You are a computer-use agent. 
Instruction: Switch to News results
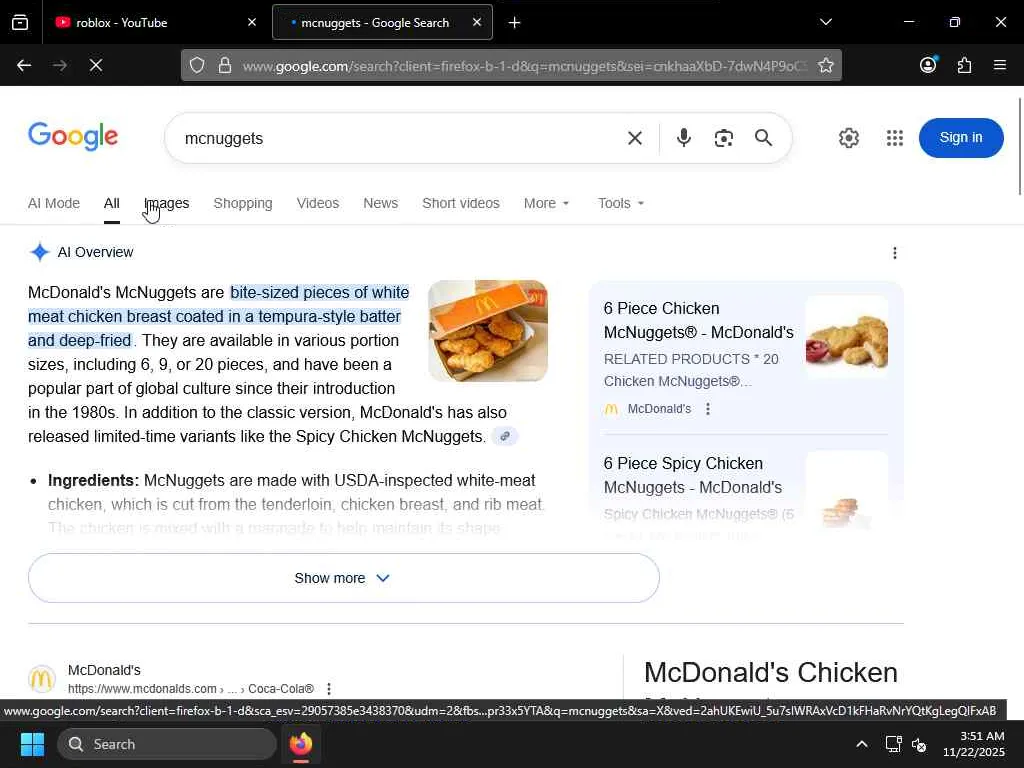381,204
